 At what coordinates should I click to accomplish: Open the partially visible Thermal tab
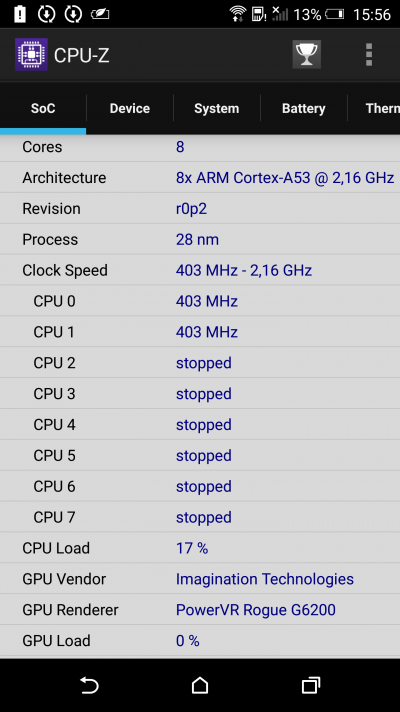point(374,109)
